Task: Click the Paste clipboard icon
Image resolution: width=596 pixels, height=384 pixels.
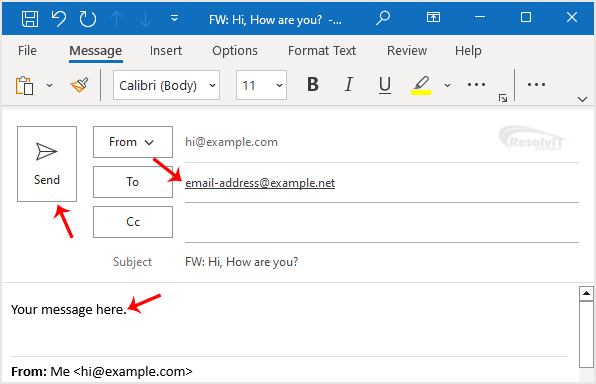Action: 24,85
